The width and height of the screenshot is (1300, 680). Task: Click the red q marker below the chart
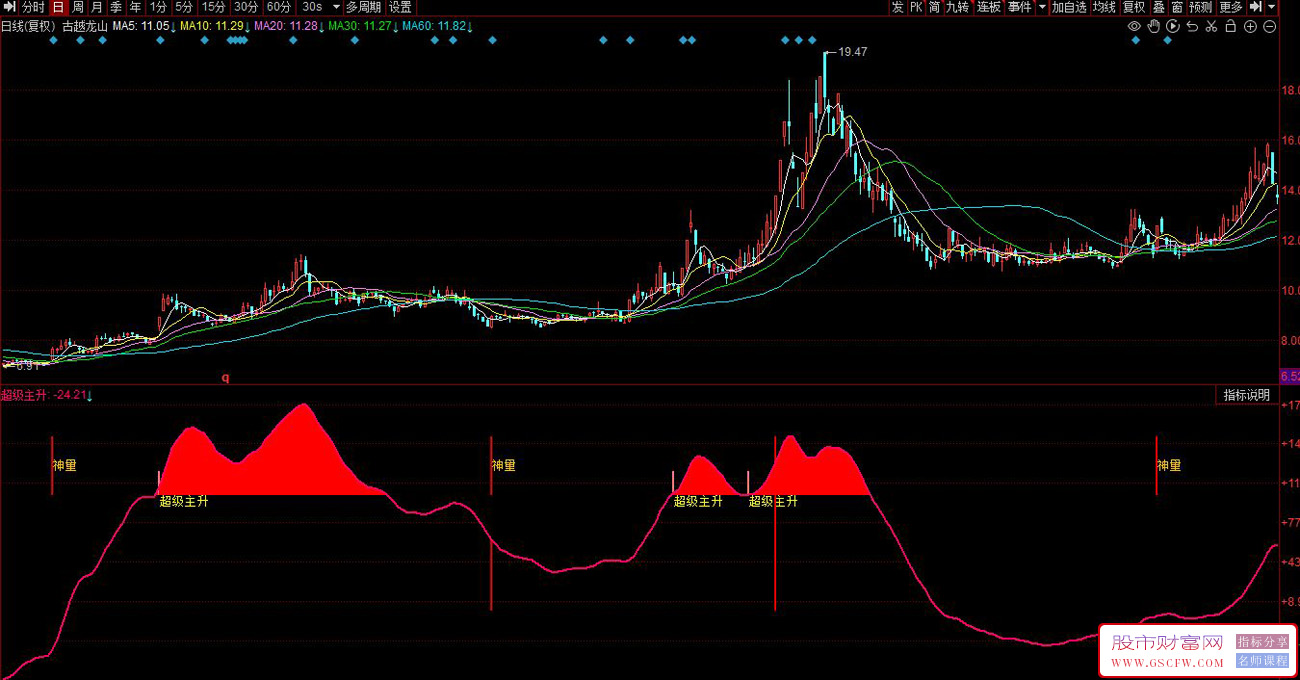tap(225, 378)
